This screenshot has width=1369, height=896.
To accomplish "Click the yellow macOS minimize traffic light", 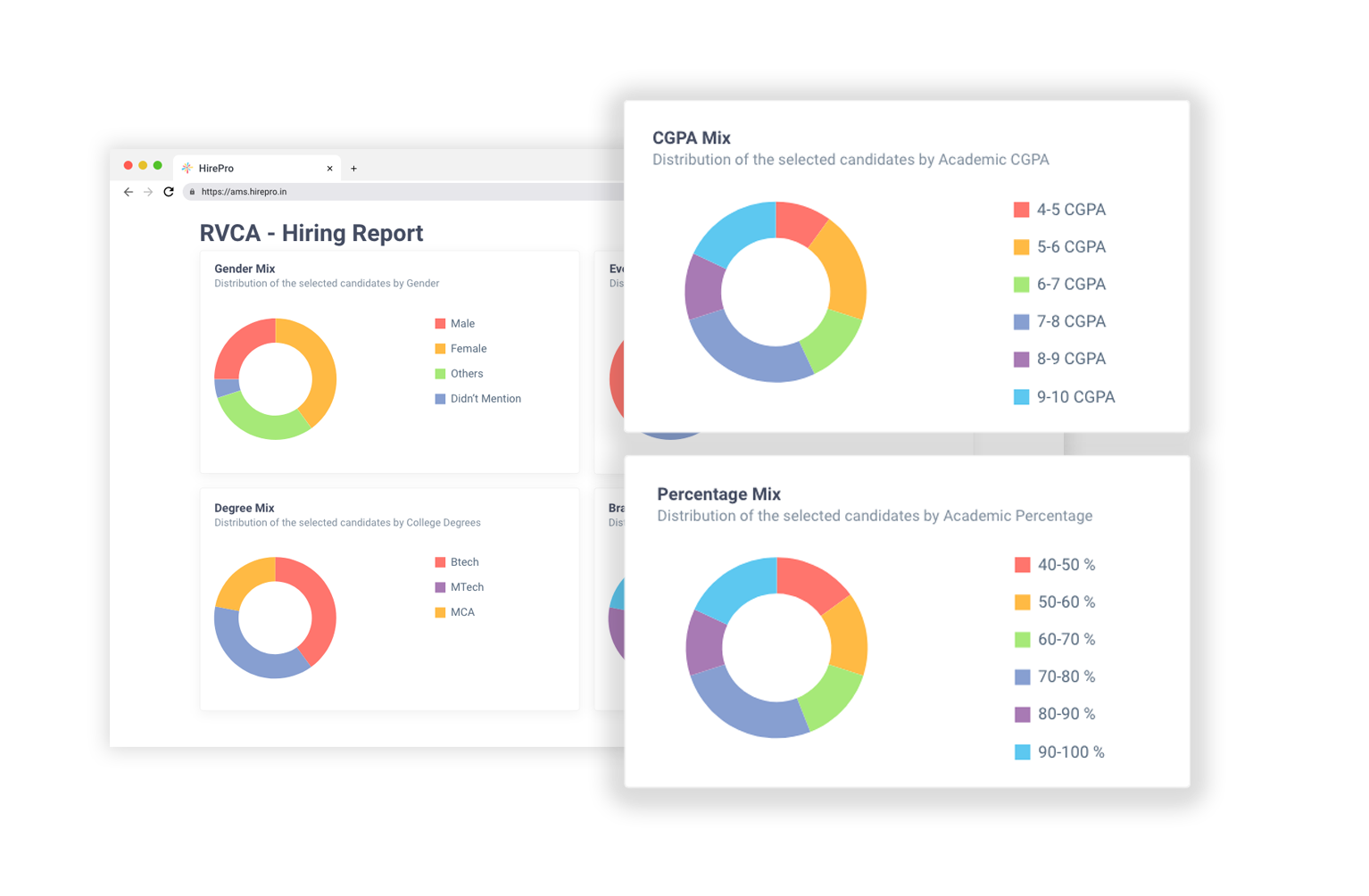I will pyautogui.click(x=143, y=165).
